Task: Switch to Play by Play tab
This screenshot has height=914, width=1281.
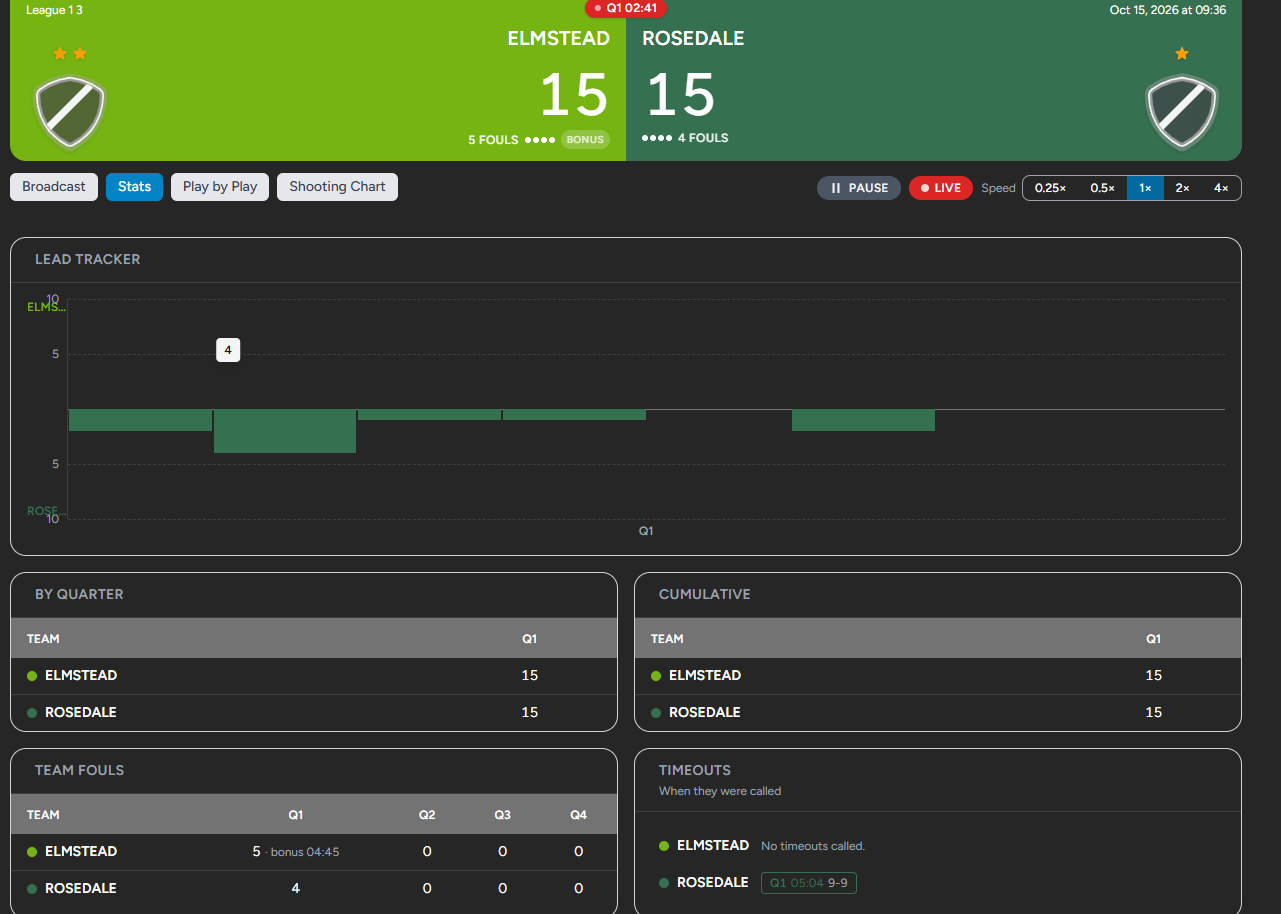Action: 220,187
